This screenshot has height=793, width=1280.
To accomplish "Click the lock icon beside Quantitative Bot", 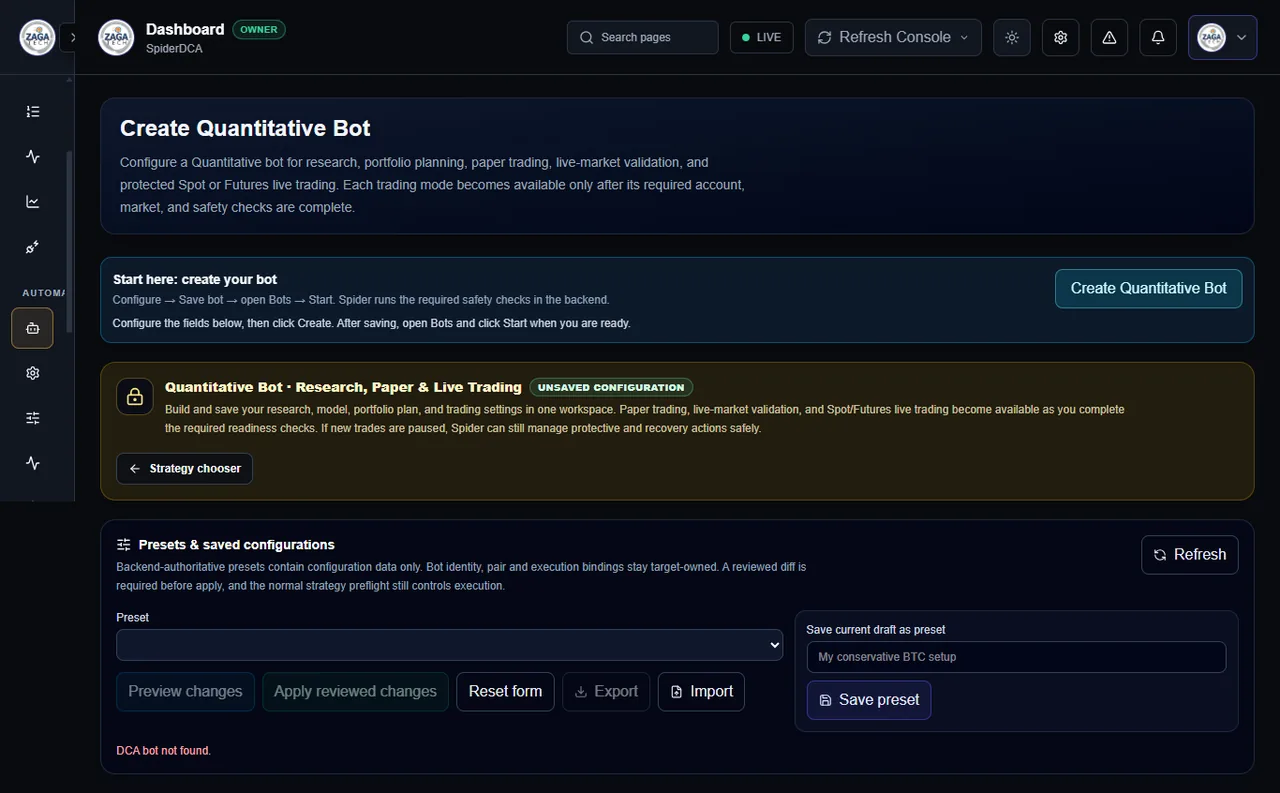I will (135, 396).
